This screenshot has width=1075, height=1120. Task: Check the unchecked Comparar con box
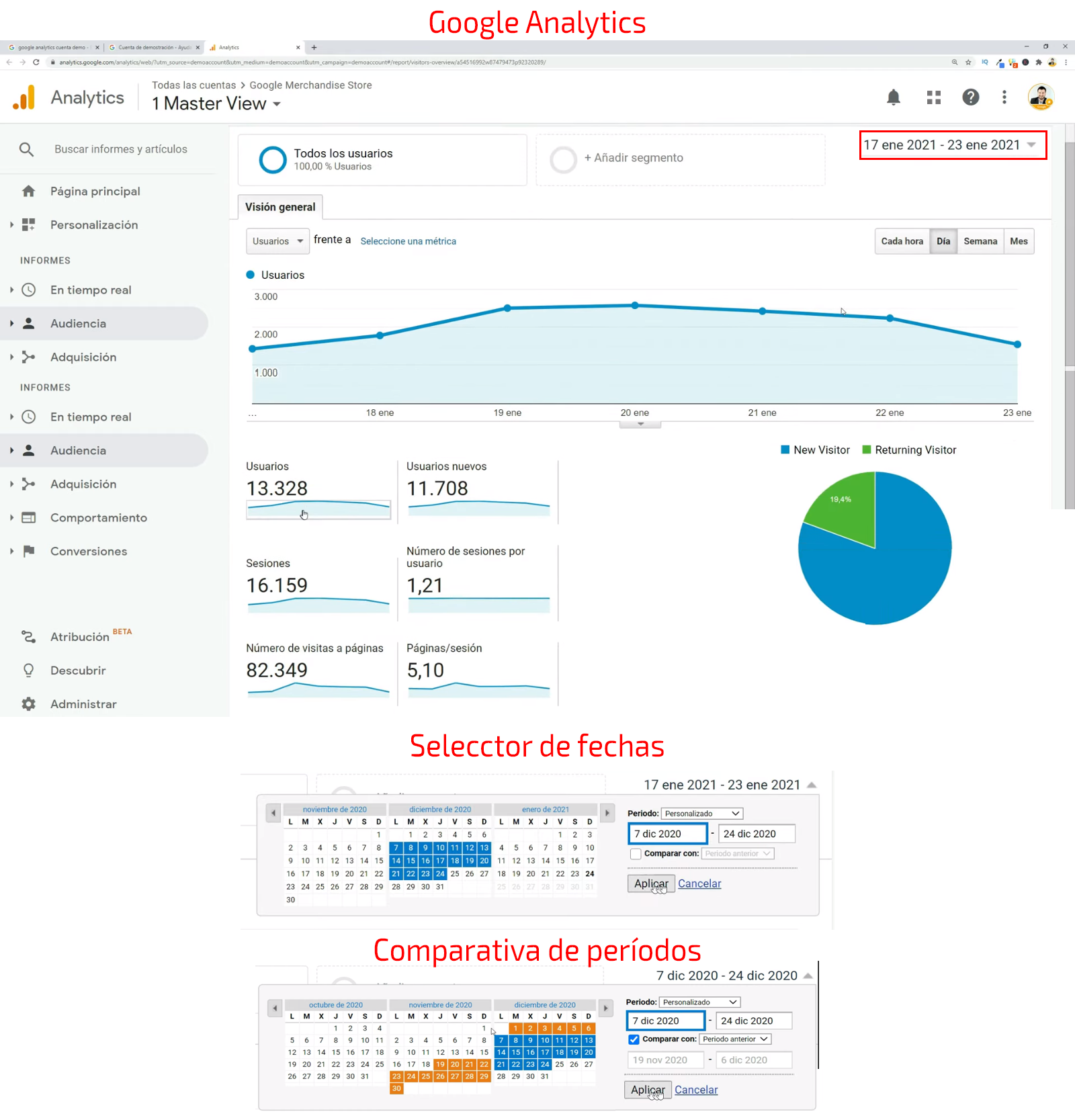point(636,854)
